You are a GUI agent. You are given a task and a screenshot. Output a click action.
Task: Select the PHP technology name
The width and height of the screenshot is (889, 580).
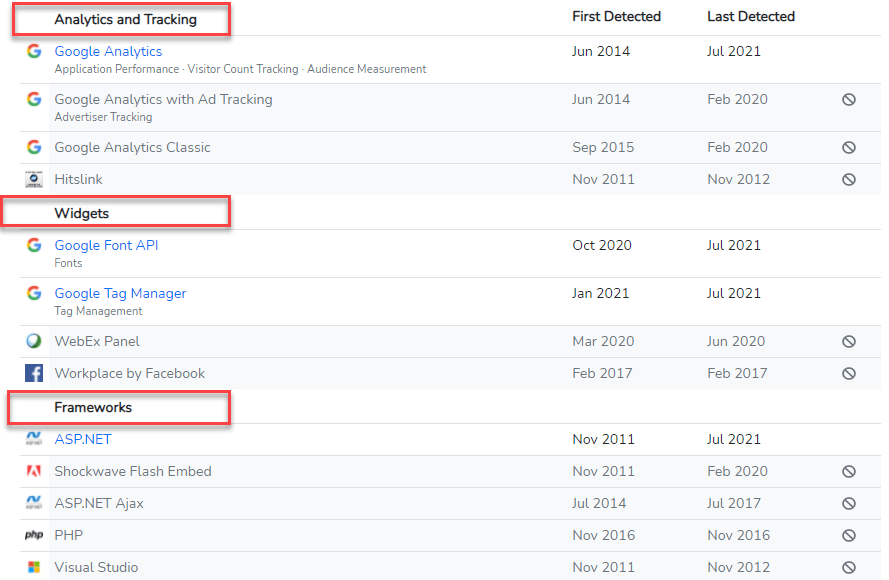(69, 535)
